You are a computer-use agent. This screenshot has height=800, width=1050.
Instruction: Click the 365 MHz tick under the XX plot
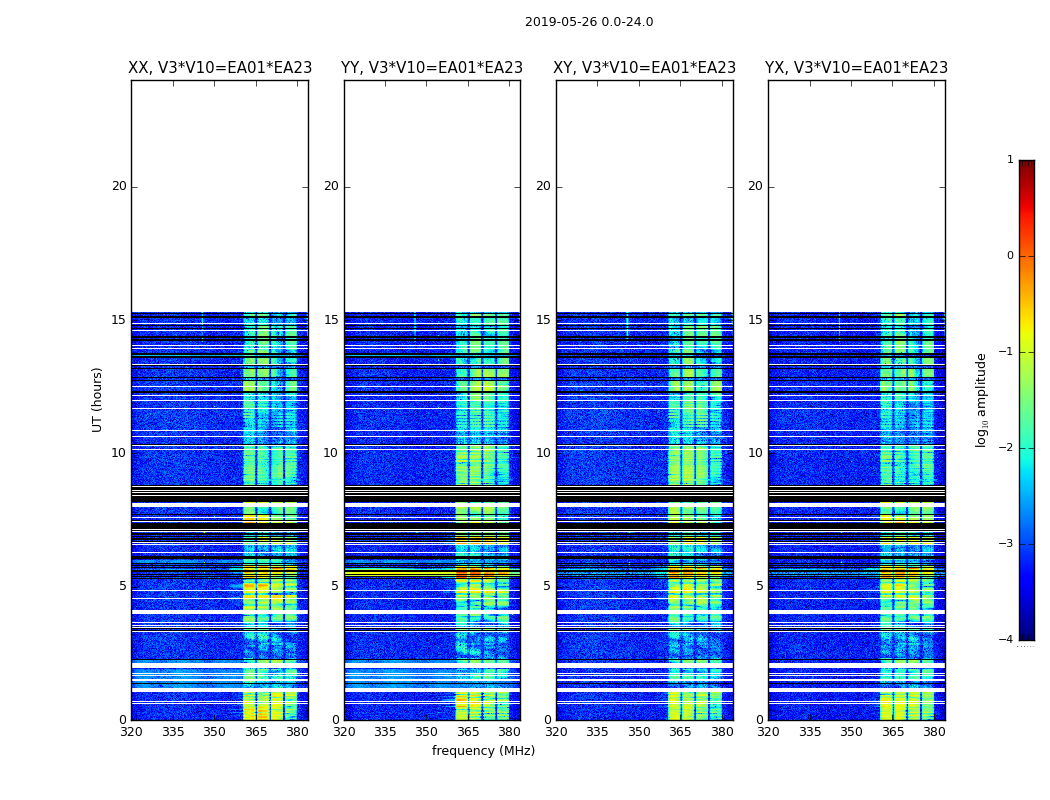point(256,732)
